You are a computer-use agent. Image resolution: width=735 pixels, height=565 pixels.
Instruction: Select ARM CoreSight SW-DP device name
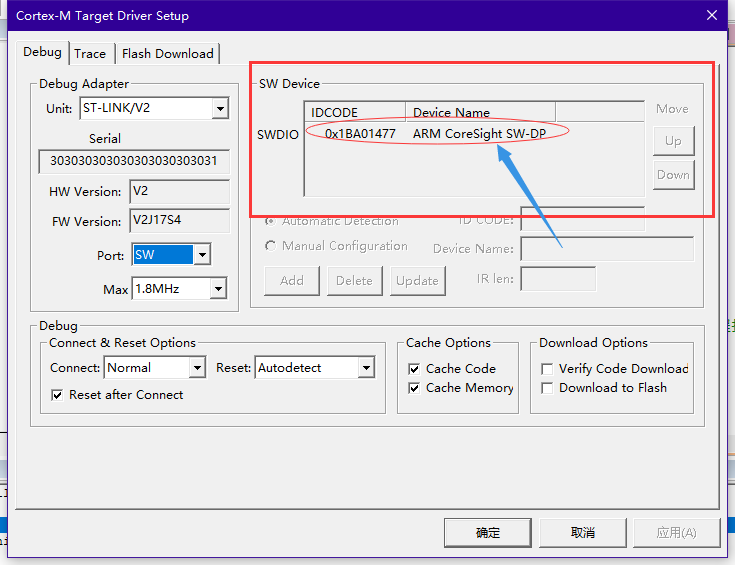coord(480,134)
